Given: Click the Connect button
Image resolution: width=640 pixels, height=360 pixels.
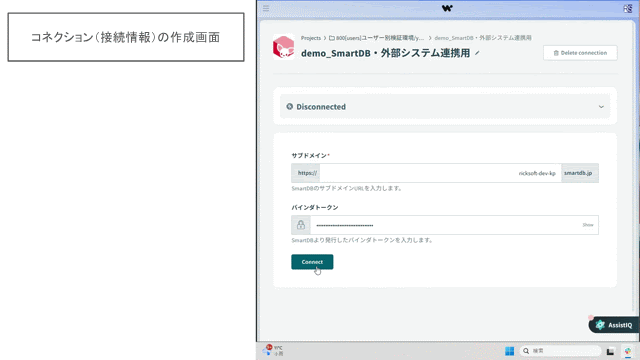Looking at the screenshot, I should (x=312, y=262).
